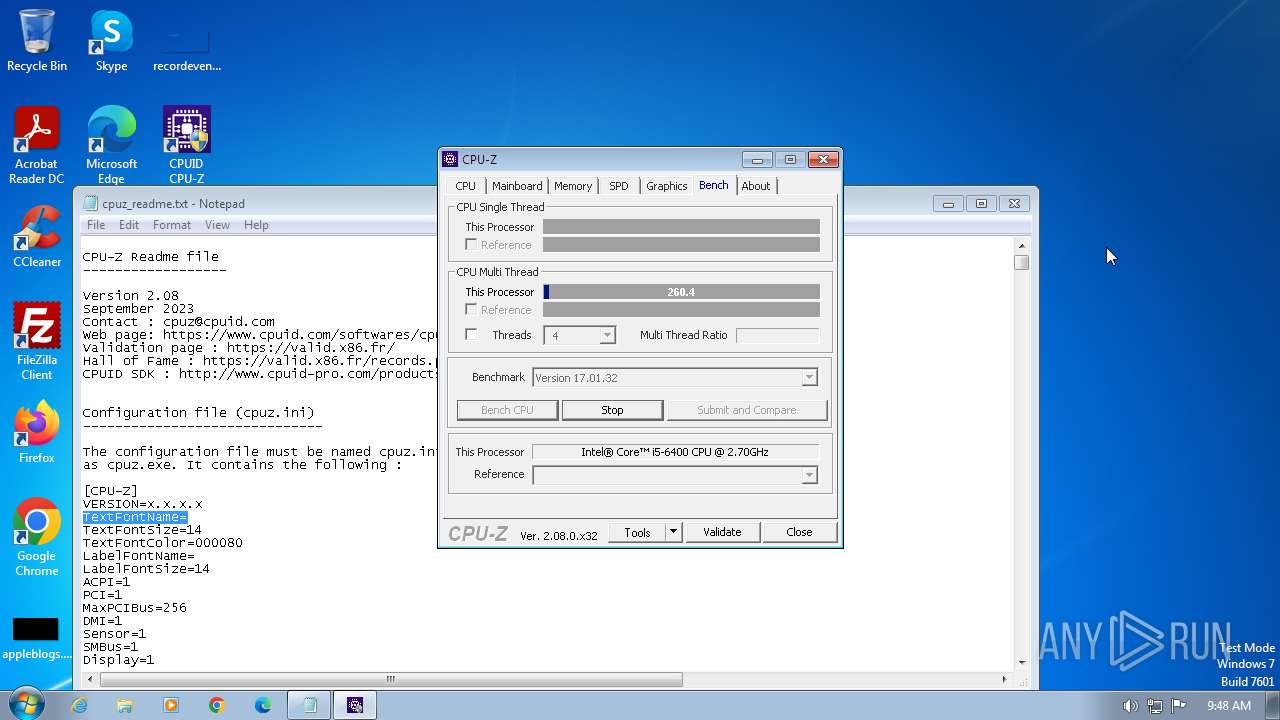Switch to the SPD tab
This screenshot has width=1280, height=720.
(619, 186)
